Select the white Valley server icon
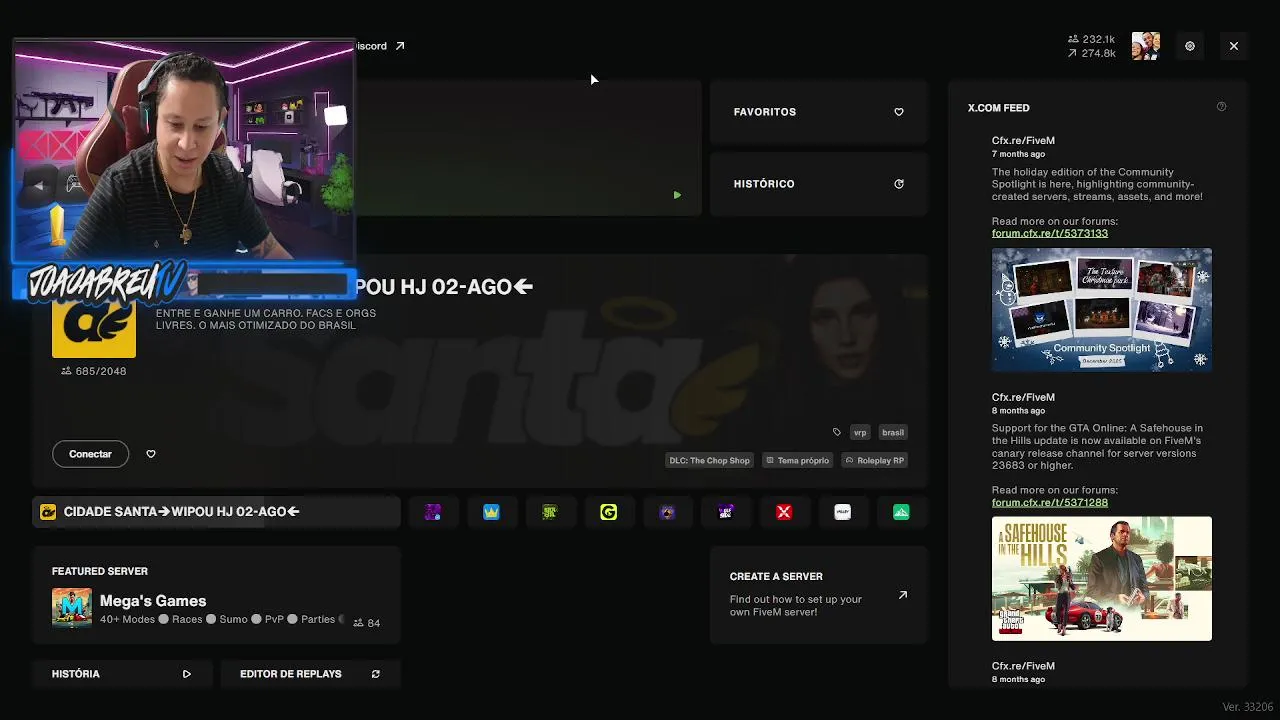 point(843,512)
